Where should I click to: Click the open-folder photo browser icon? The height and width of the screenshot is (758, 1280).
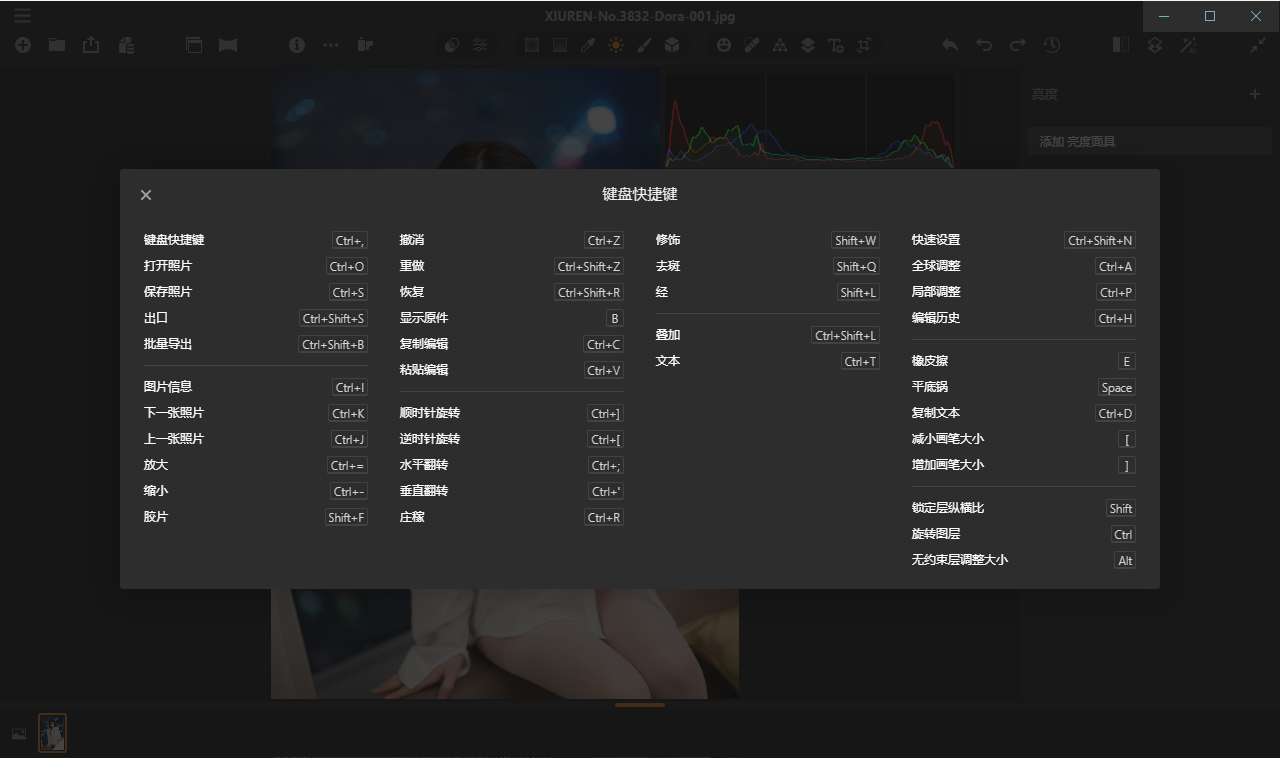[x=56, y=45]
